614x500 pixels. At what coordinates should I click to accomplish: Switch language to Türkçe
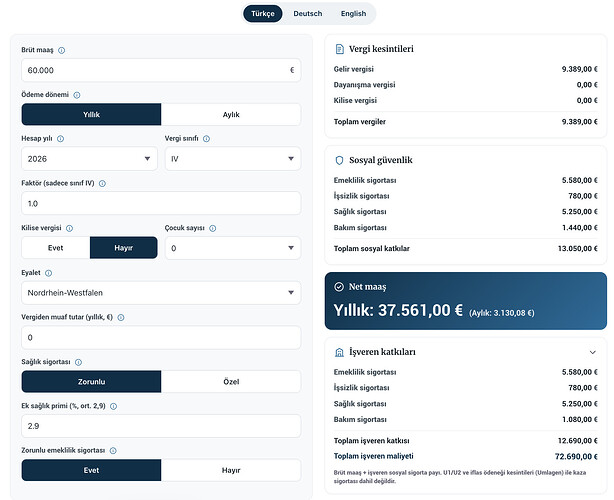(x=263, y=14)
